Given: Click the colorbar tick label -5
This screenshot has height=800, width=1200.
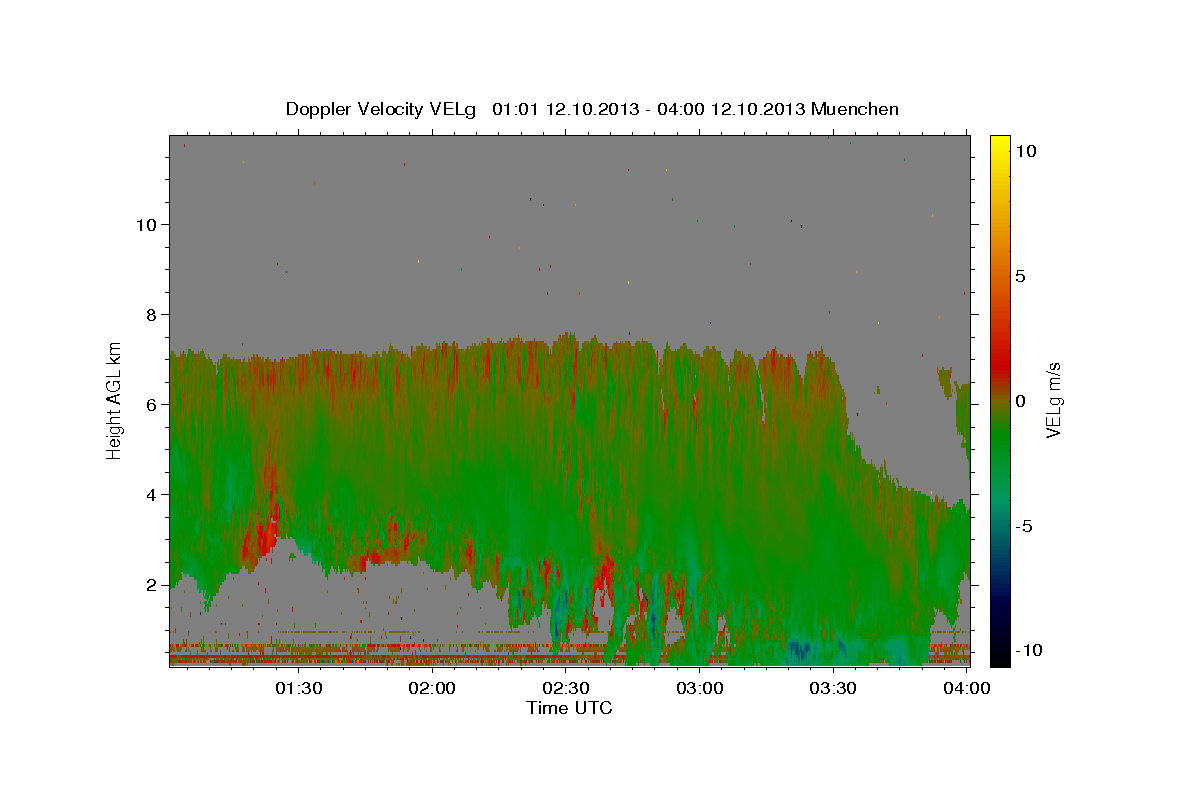Looking at the screenshot, I should point(1023,525).
